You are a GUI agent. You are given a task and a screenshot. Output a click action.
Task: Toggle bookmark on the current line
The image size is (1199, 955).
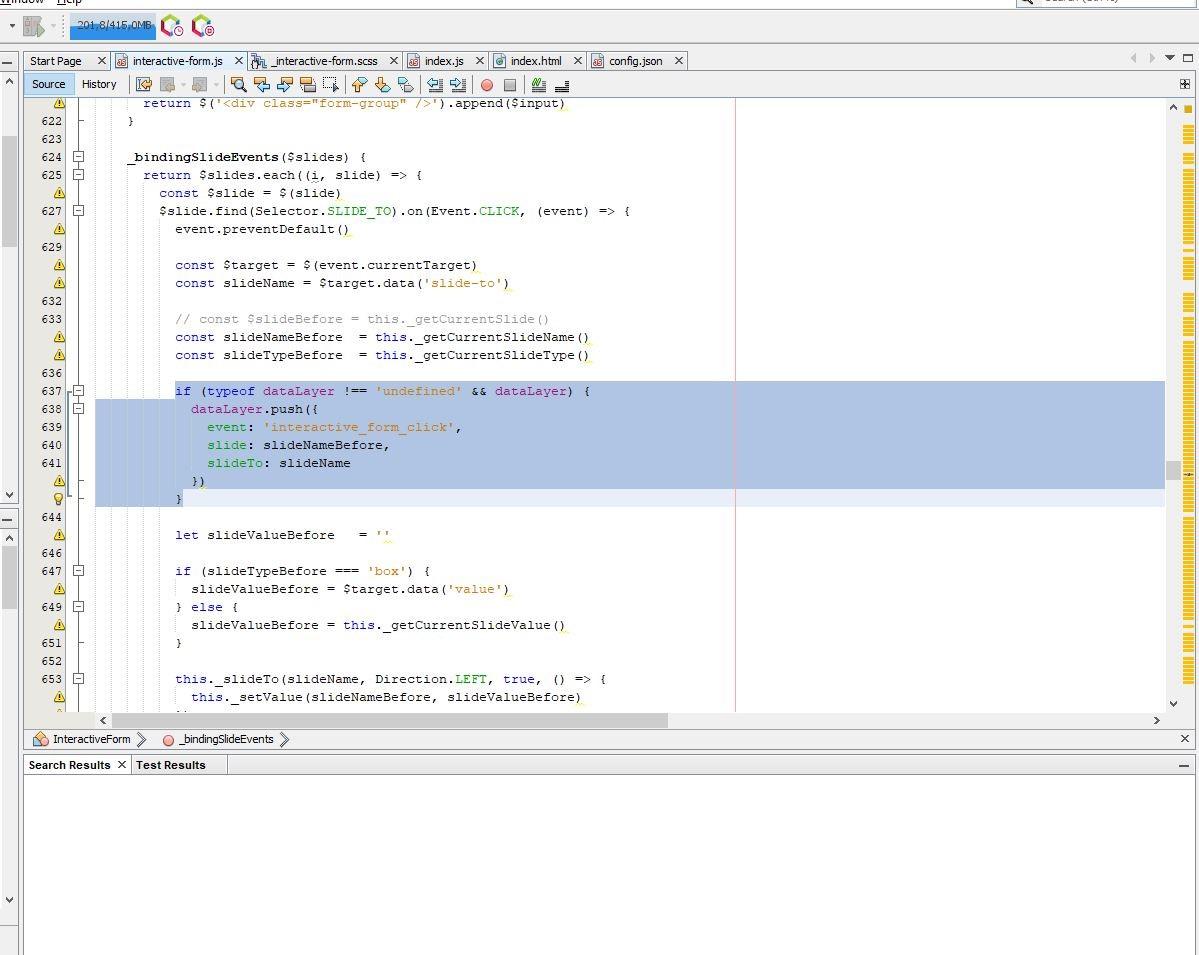405,85
